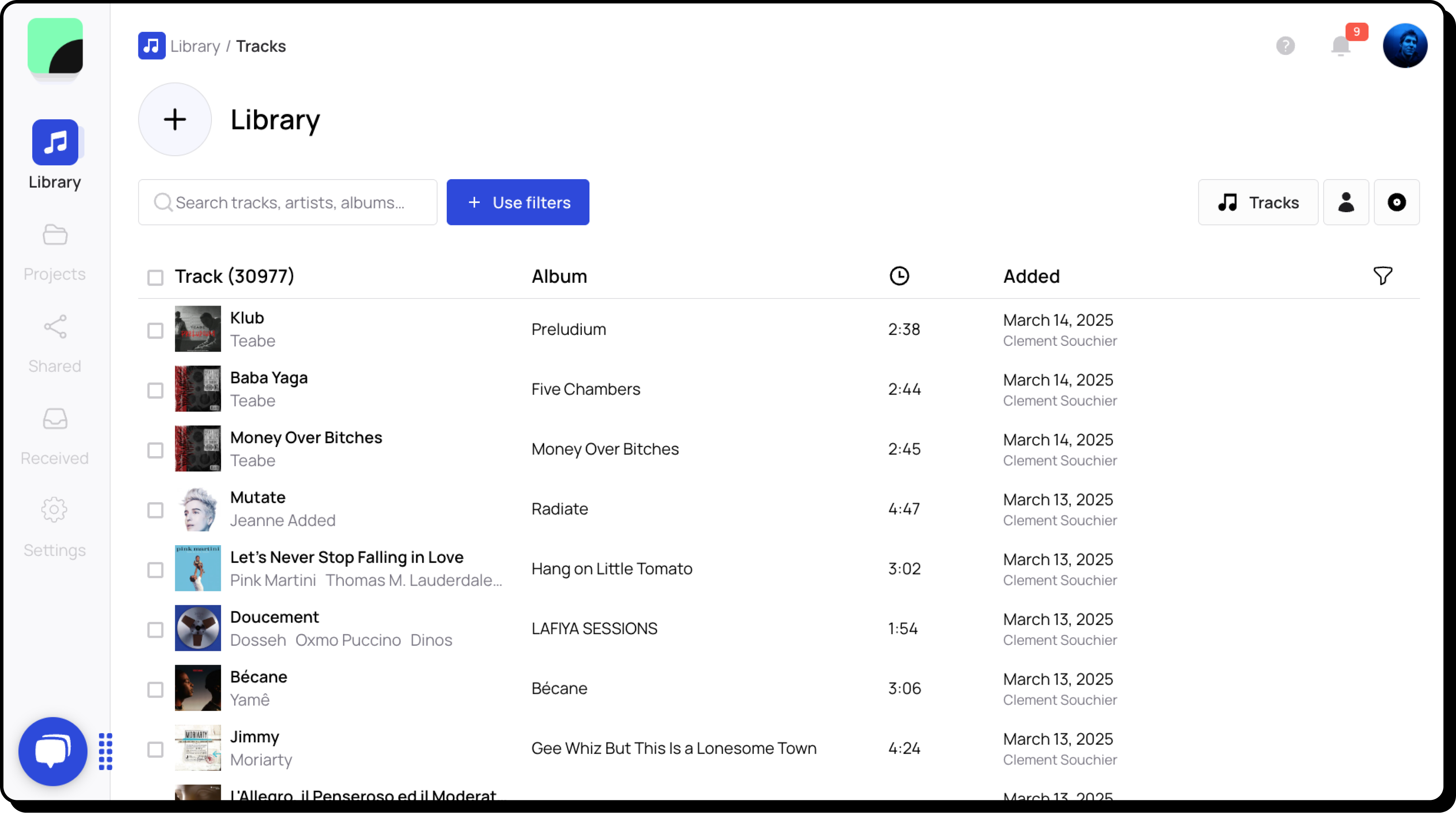Open album Preludium

569,329
